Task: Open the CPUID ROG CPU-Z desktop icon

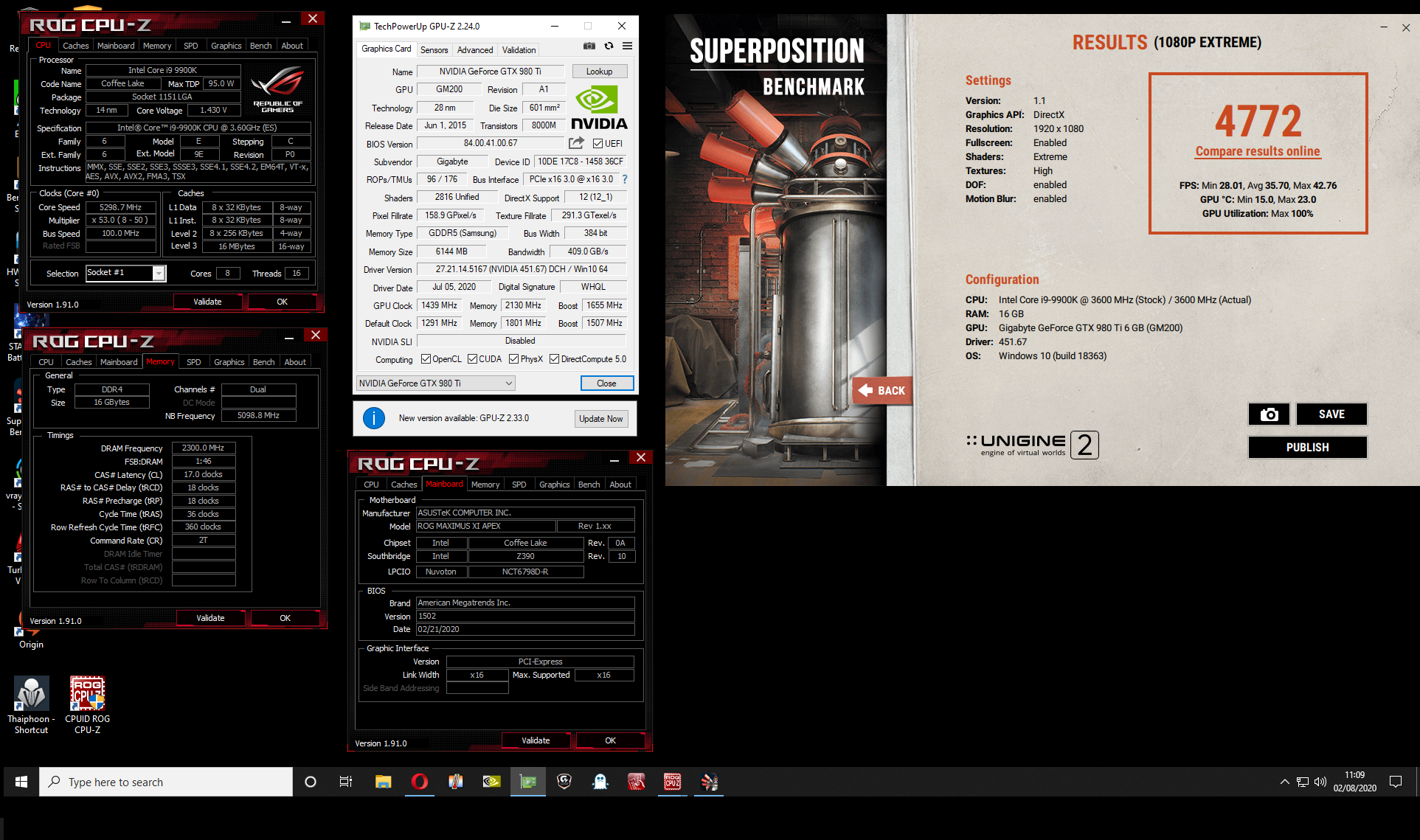Action: [x=87, y=704]
